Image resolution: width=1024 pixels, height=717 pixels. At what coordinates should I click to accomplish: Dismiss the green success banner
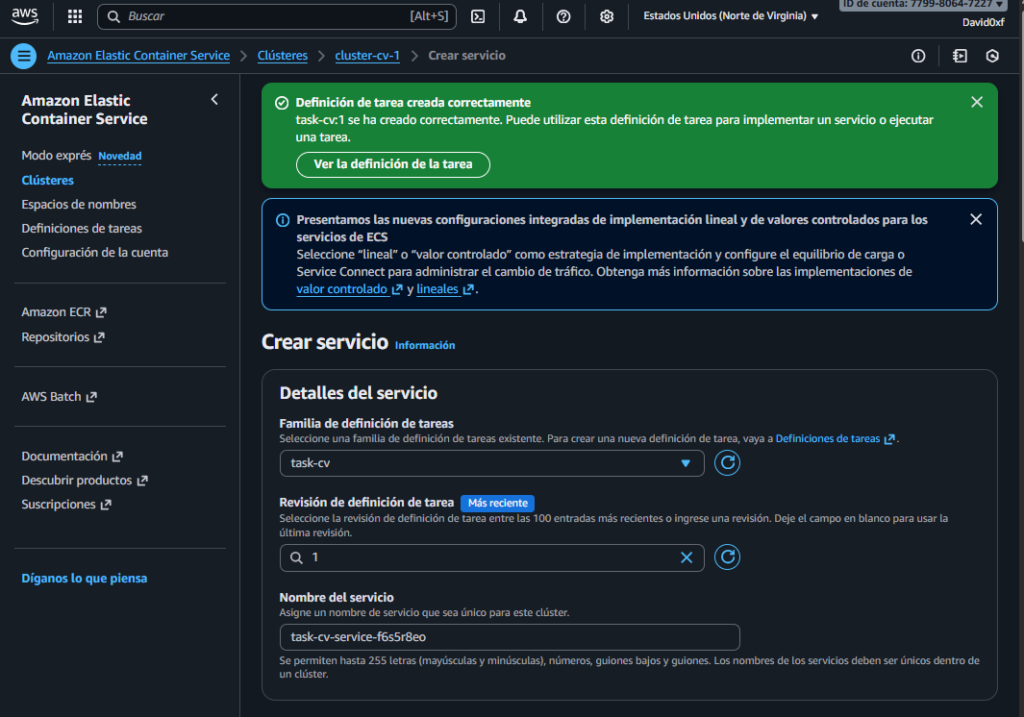(x=977, y=102)
